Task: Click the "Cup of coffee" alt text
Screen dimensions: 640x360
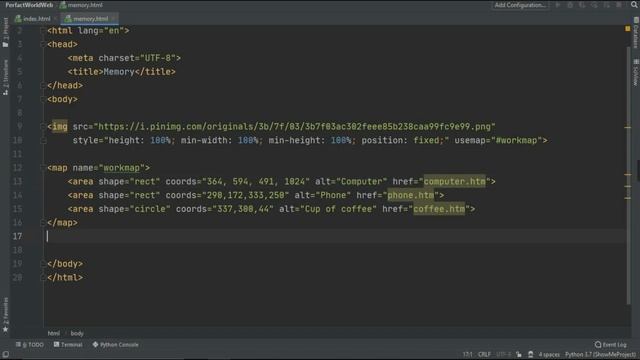Action: tap(338, 209)
